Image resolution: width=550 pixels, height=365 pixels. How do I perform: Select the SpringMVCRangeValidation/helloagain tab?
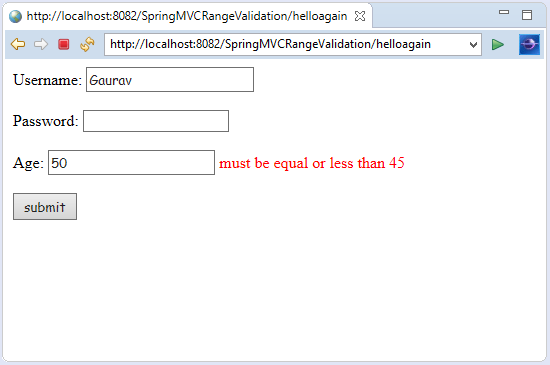point(187,16)
